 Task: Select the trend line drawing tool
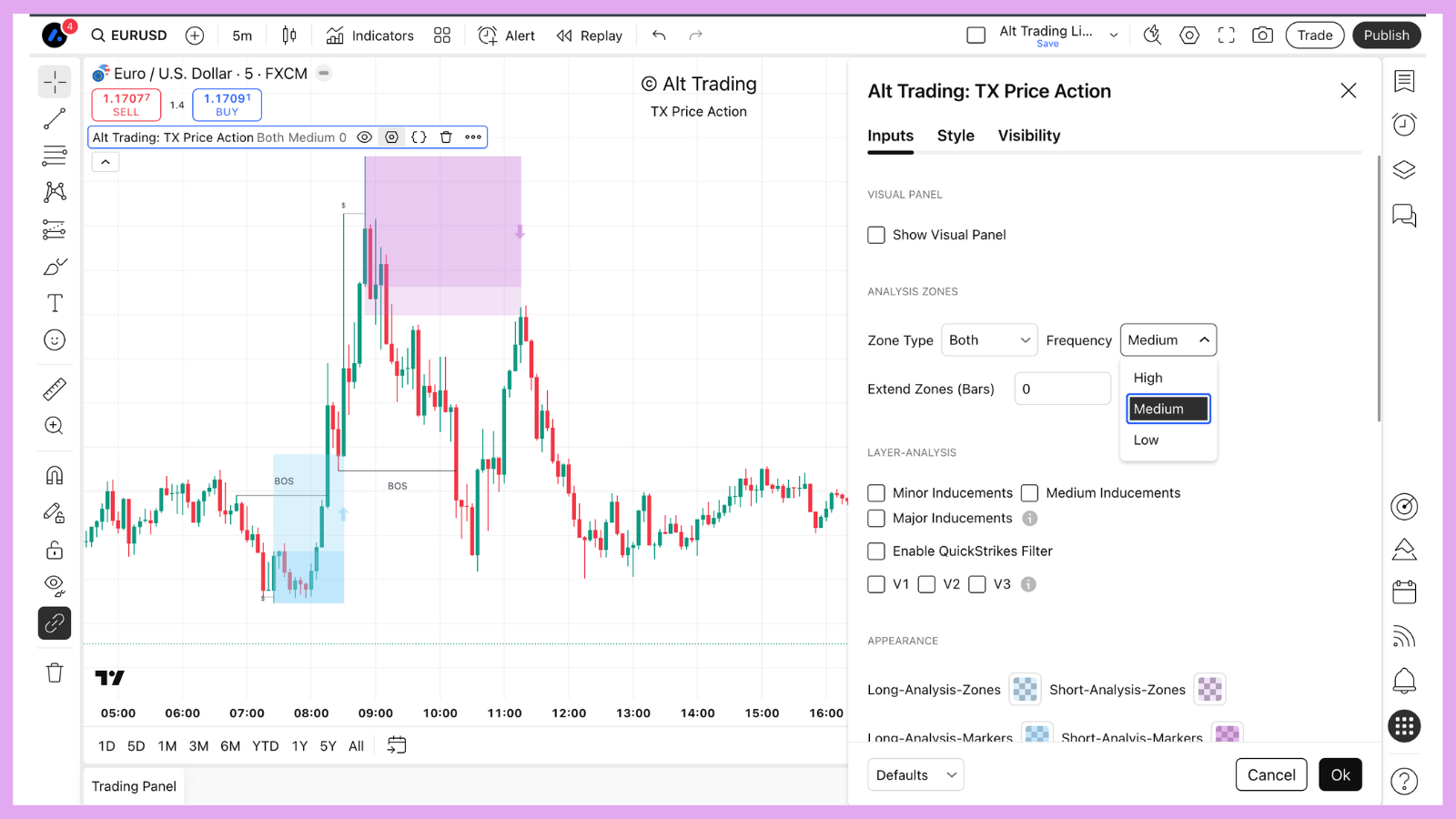coord(54,118)
